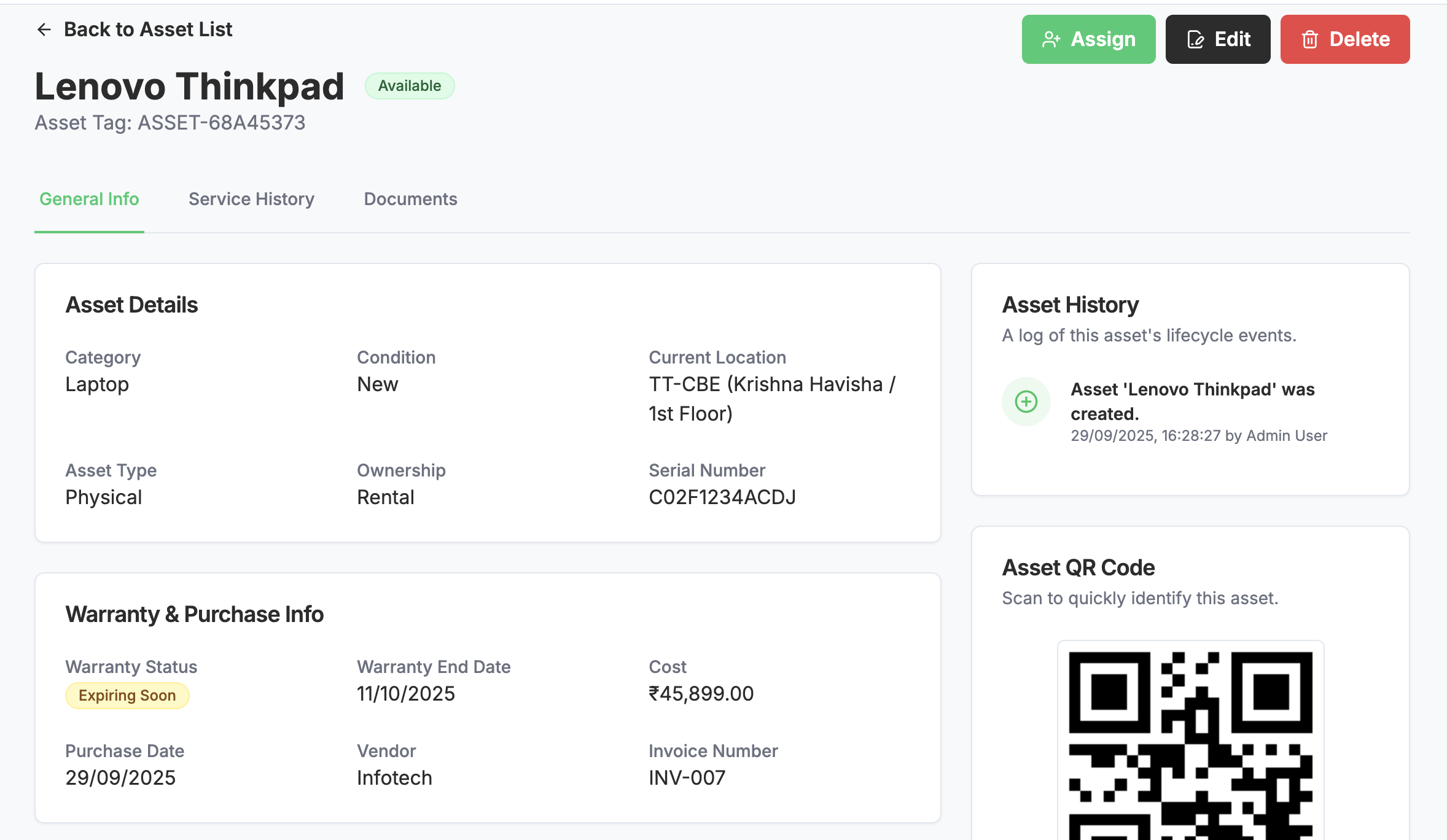
Task: Click the Assign button's person-plus icon
Action: [1051, 39]
